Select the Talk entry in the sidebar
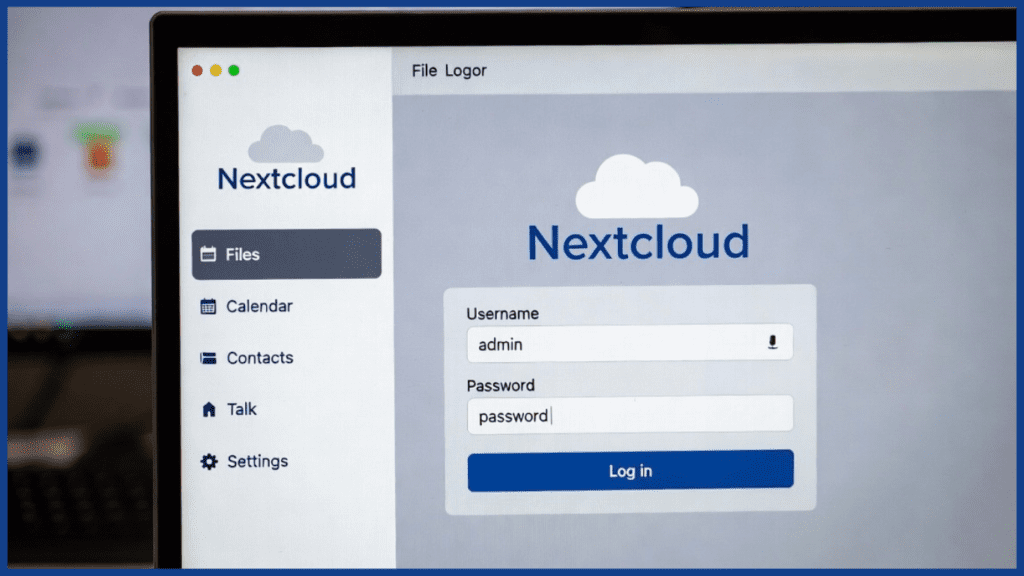1024x576 pixels. [240, 409]
